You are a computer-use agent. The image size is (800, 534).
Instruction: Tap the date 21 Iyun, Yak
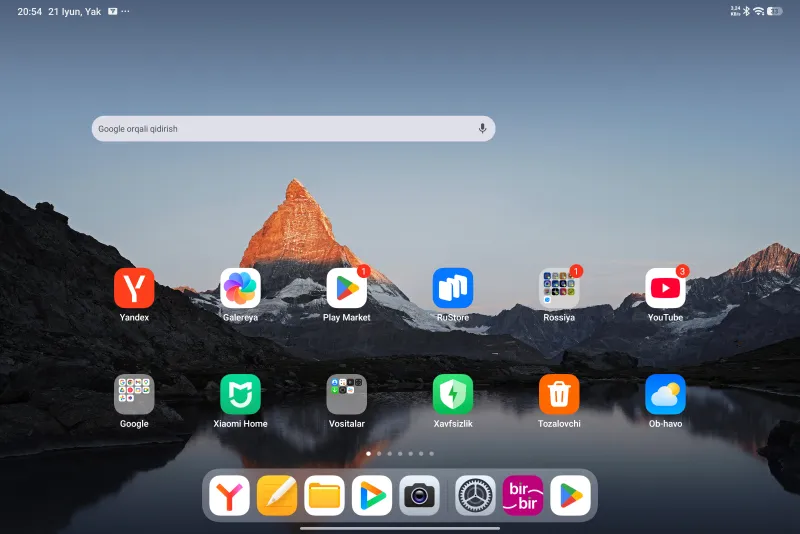coord(74,11)
